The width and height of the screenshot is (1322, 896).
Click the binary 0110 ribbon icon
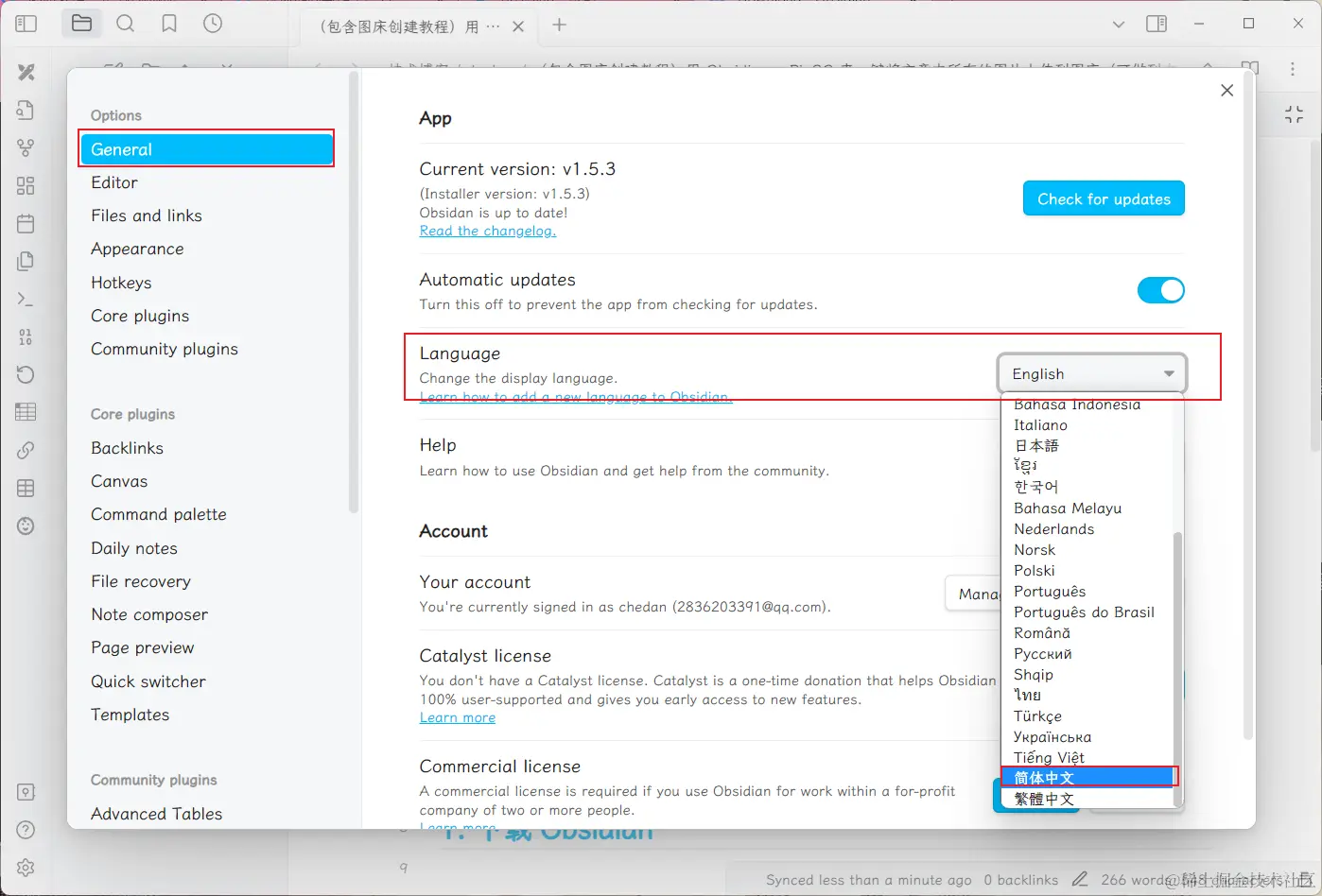pyautogui.click(x=26, y=336)
